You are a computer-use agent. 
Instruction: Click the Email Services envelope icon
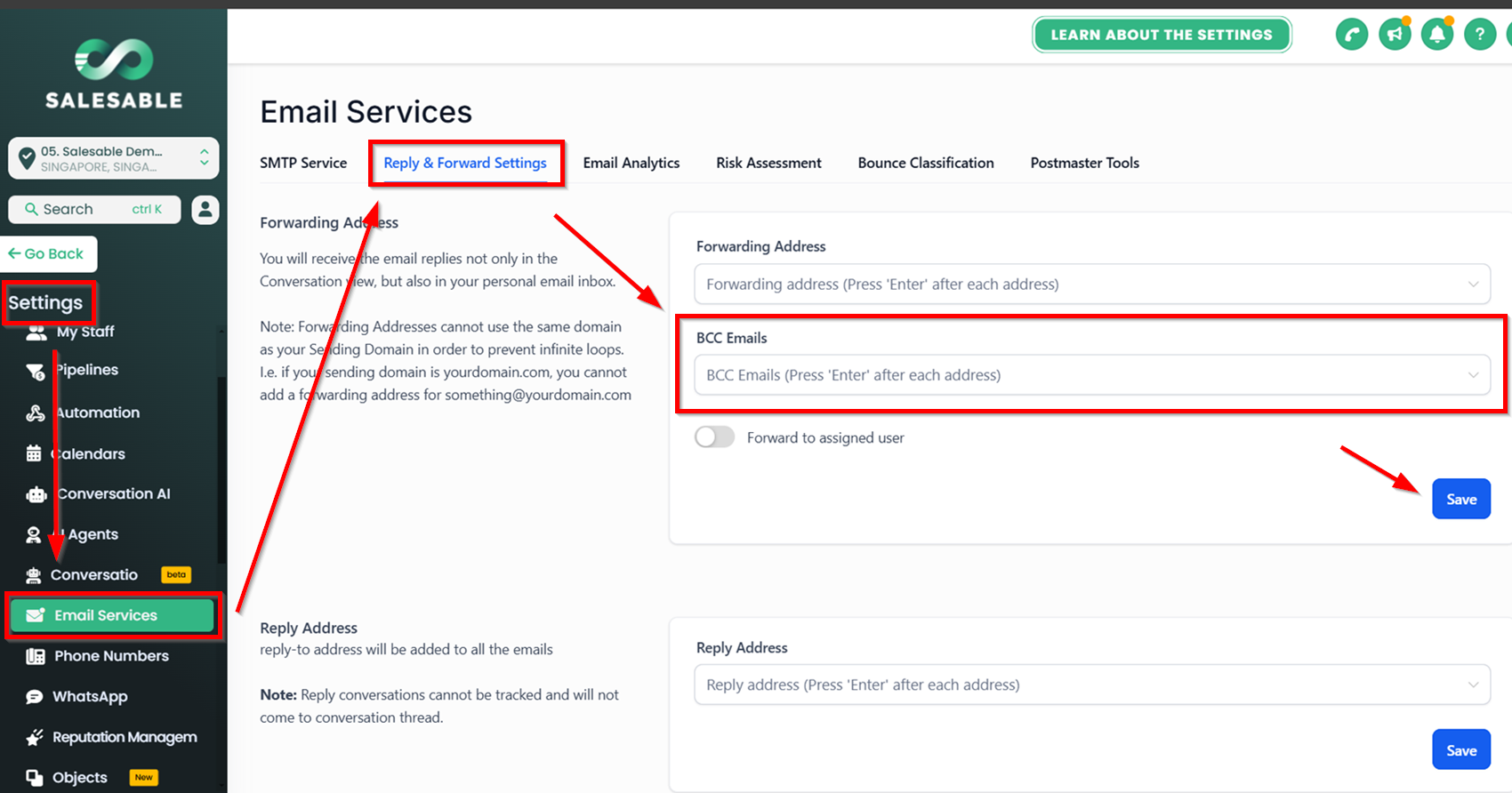point(36,615)
